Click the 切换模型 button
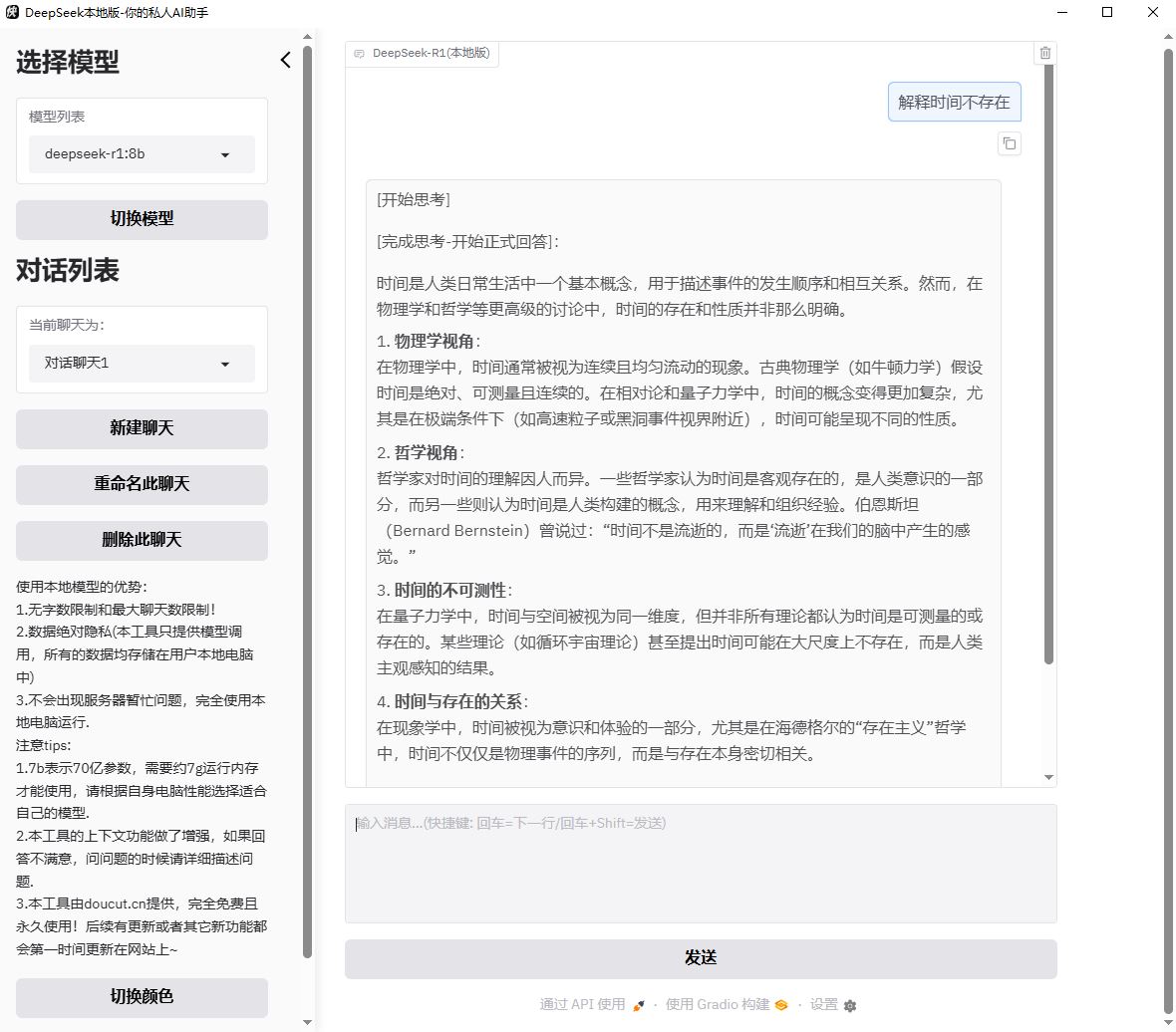 pos(142,219)
